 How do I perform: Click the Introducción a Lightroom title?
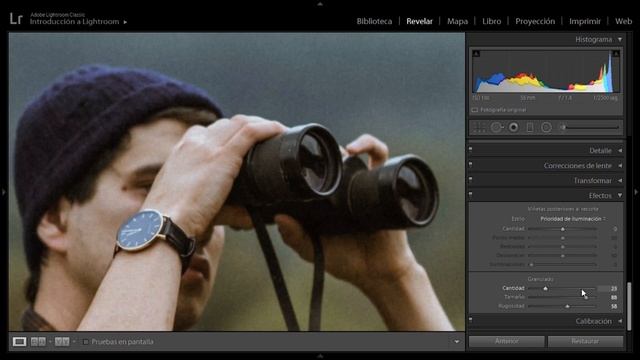coord(74,22)
